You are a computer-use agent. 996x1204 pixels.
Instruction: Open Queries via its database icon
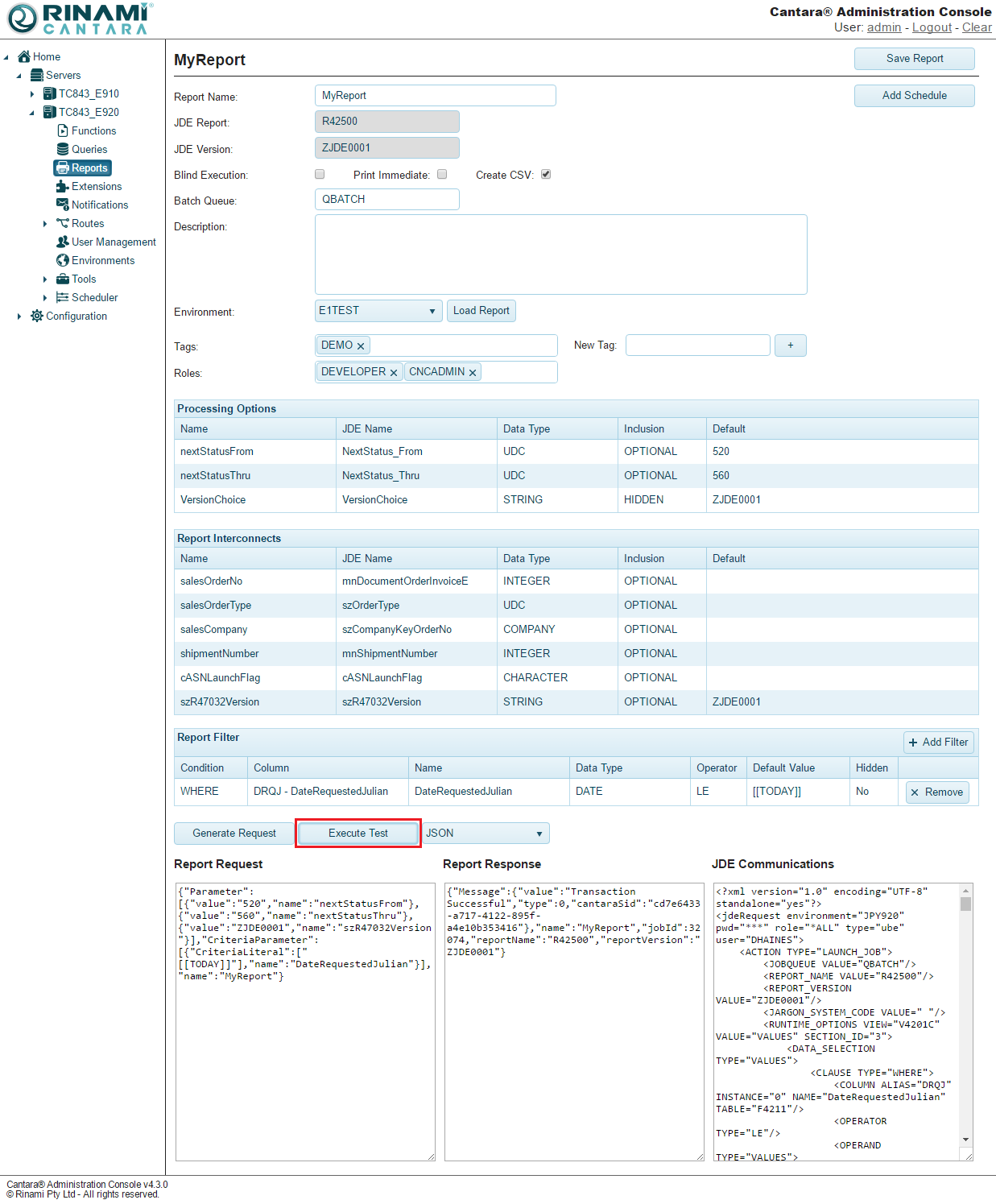point(63,149)
